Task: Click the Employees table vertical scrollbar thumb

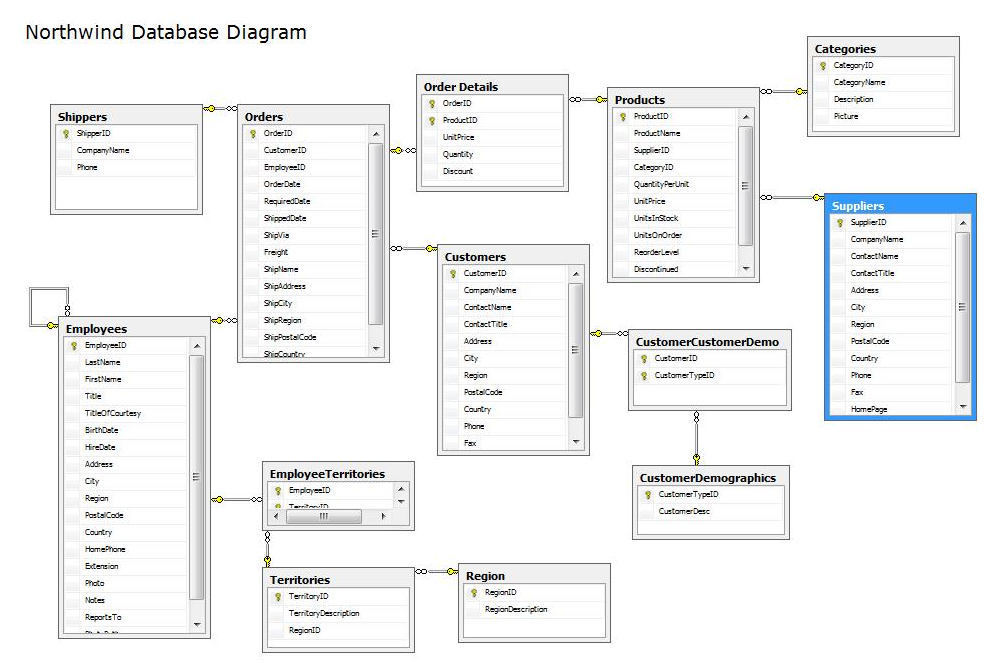Action: (196, 476)
